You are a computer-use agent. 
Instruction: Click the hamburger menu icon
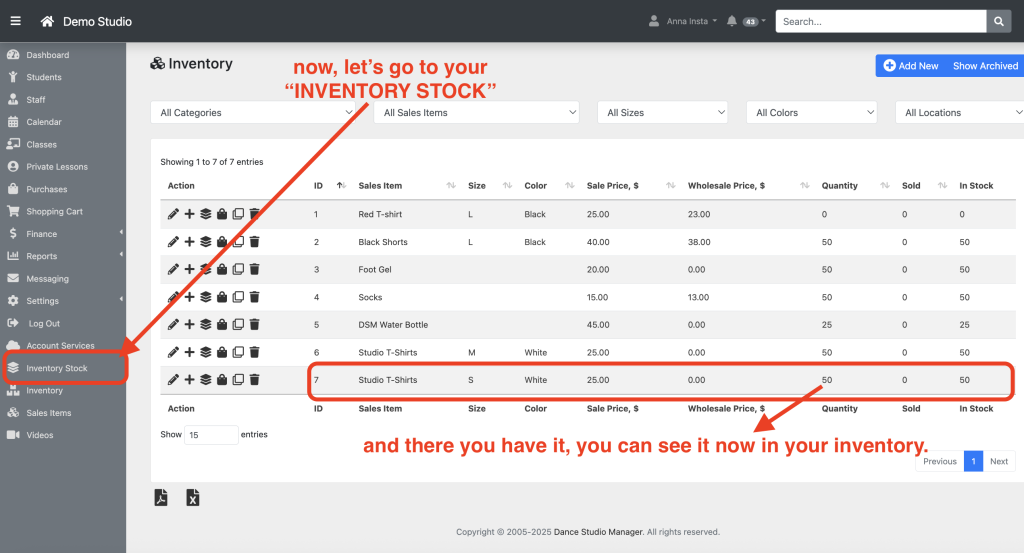[x=16, y=21]
